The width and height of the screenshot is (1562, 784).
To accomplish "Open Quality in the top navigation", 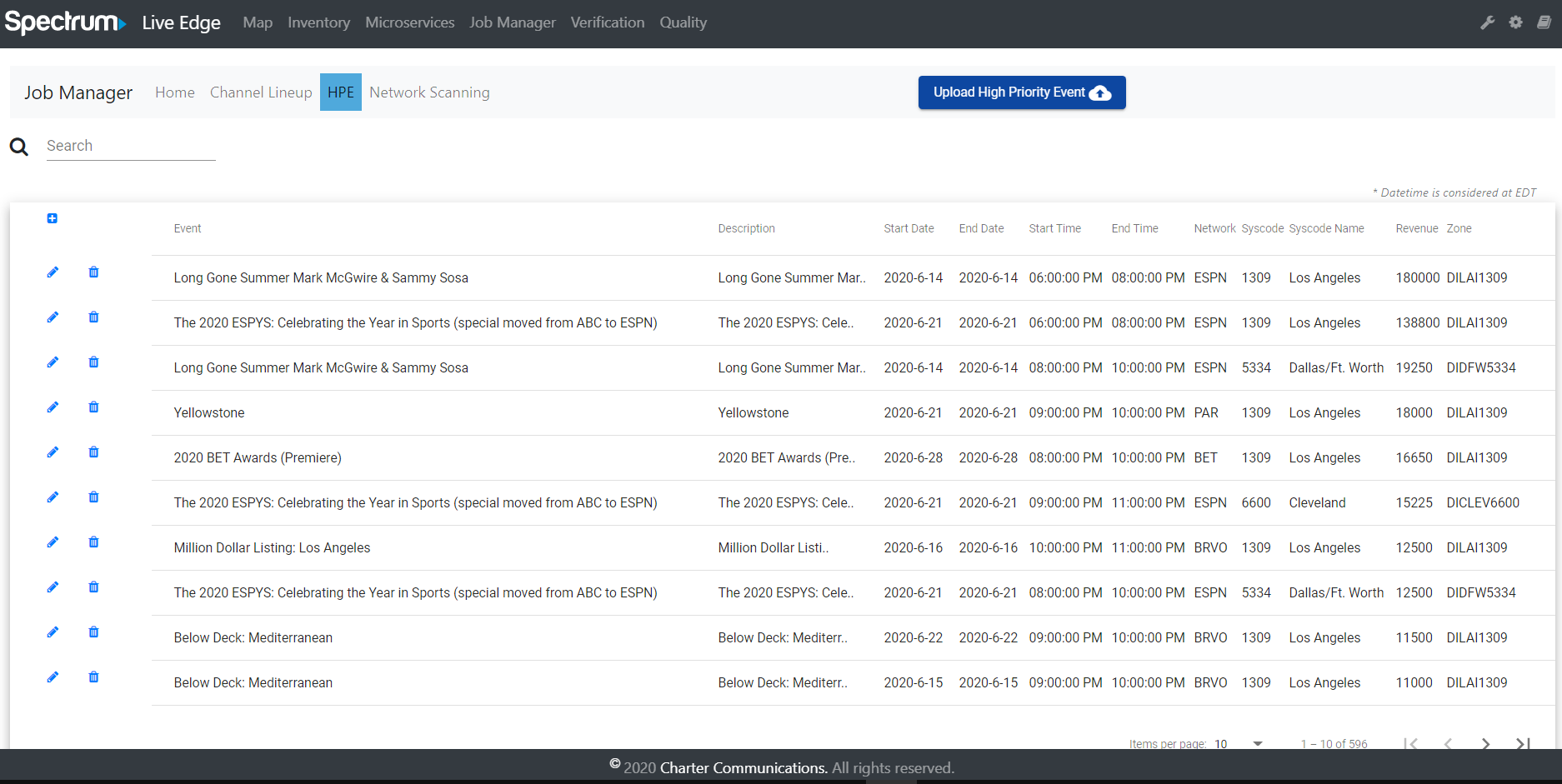I will point(683,22).
